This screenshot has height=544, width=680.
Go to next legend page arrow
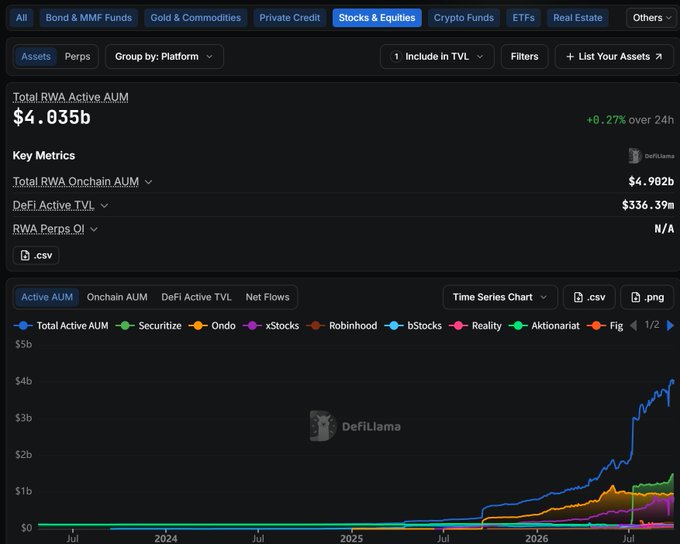670,325
